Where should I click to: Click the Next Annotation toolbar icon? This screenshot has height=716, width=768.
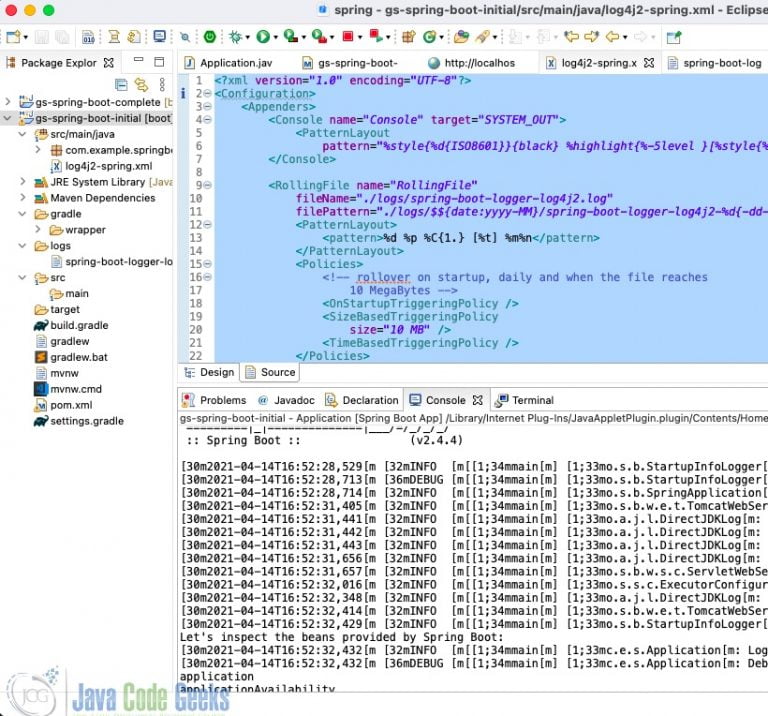point(515,37)
